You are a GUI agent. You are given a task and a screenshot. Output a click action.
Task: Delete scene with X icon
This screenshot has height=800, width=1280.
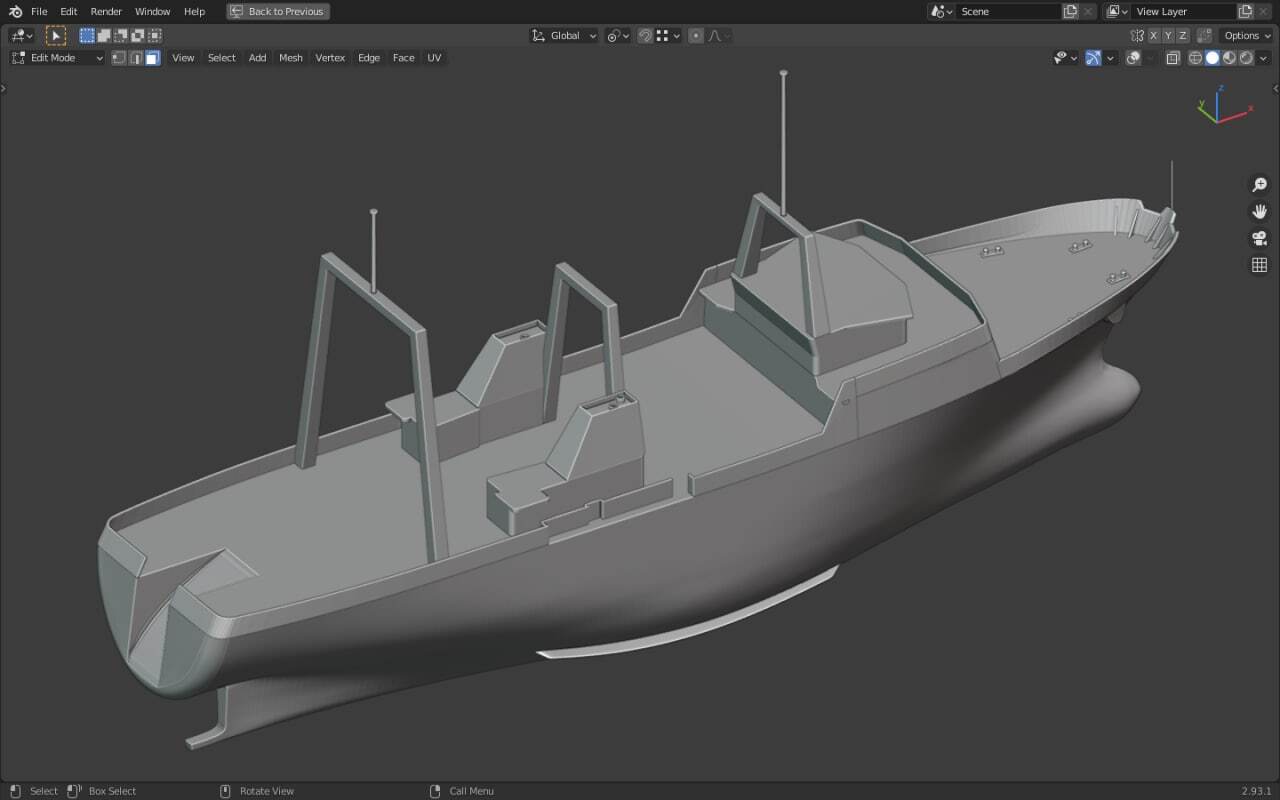1089,11
